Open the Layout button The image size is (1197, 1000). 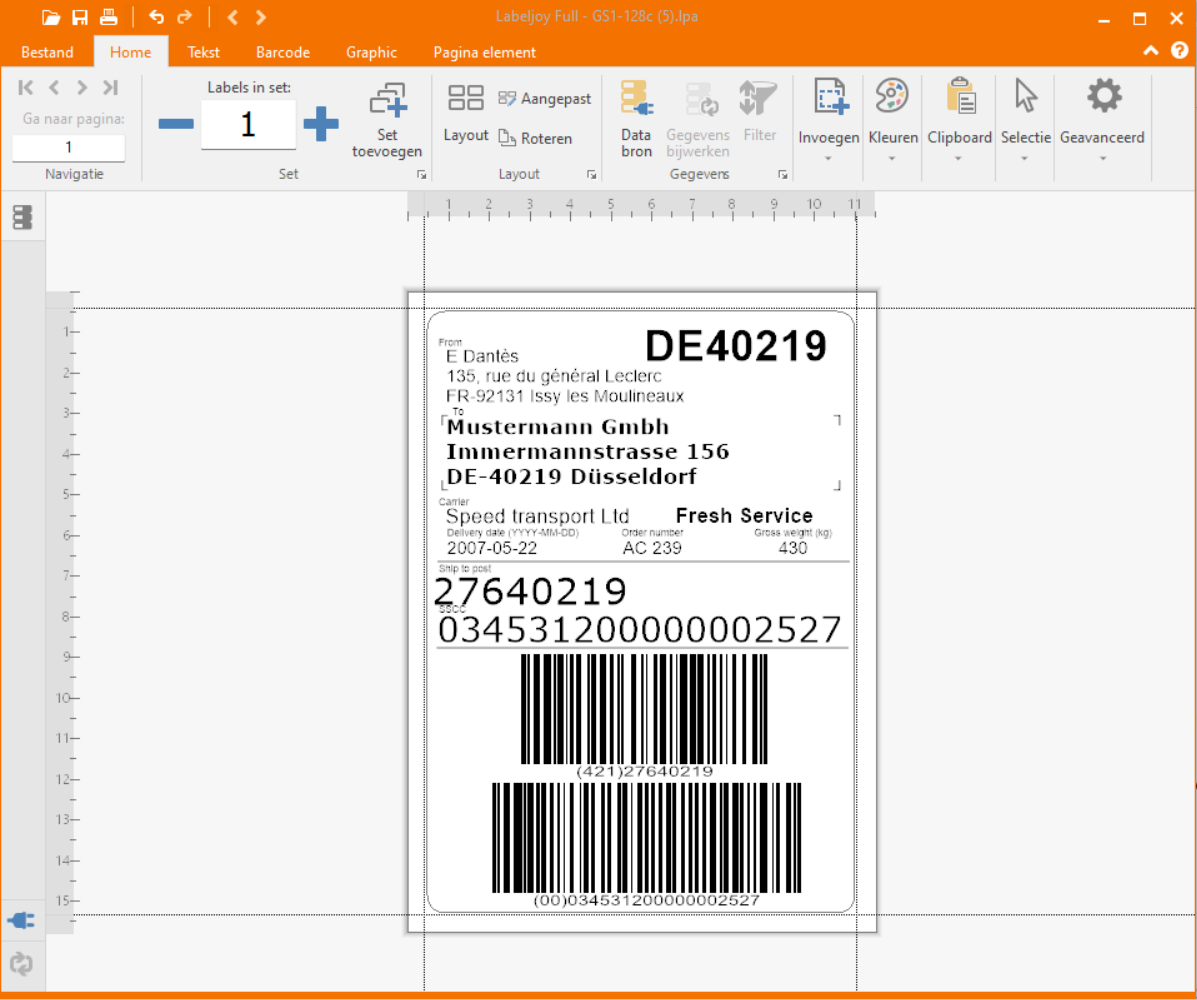(x=466, y=113)
